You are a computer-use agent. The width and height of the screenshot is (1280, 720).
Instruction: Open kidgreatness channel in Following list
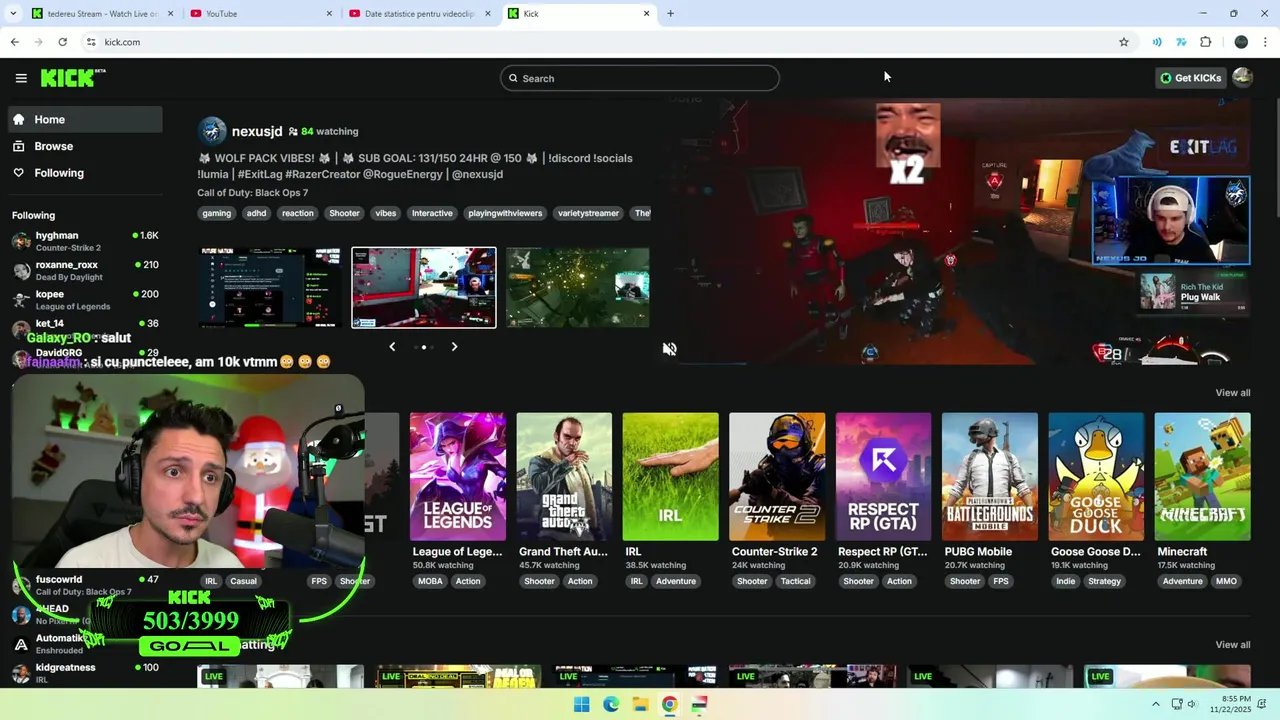coord(86,673)
